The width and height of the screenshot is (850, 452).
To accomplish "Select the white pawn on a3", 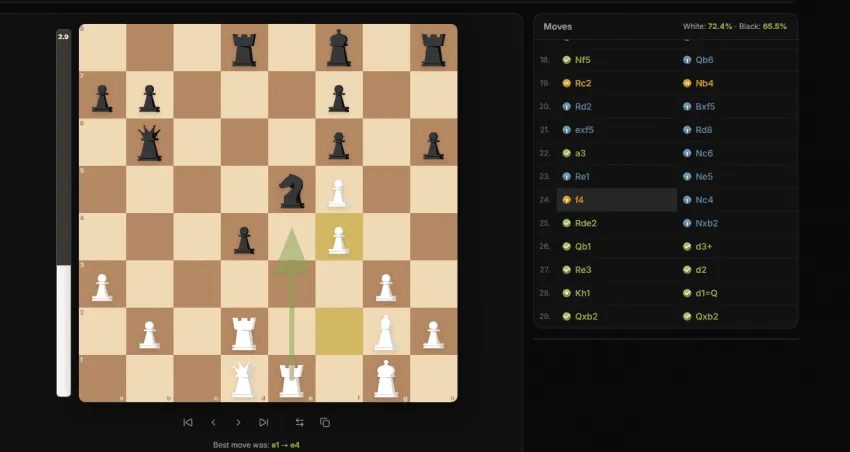I will coord(102,287).
